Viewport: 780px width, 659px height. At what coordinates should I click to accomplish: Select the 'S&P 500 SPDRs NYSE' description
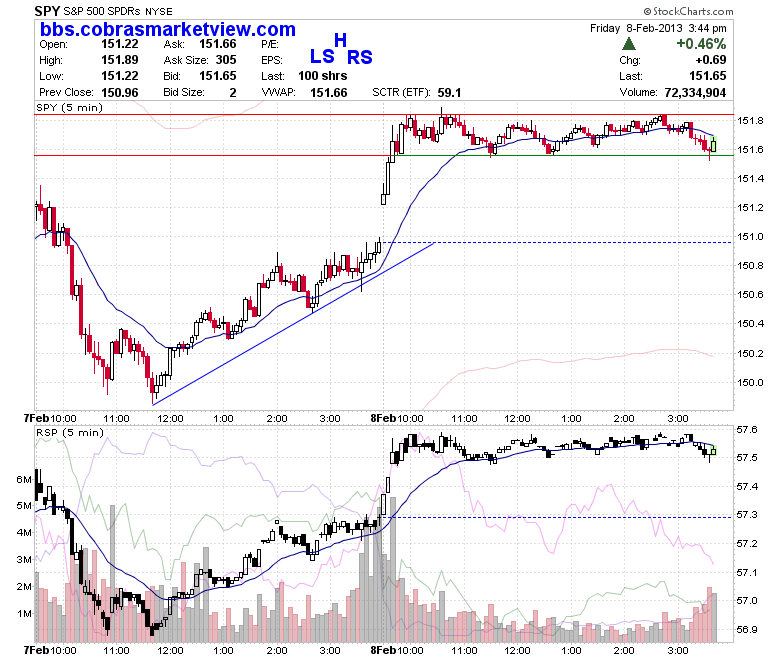[x=118, y=11]
